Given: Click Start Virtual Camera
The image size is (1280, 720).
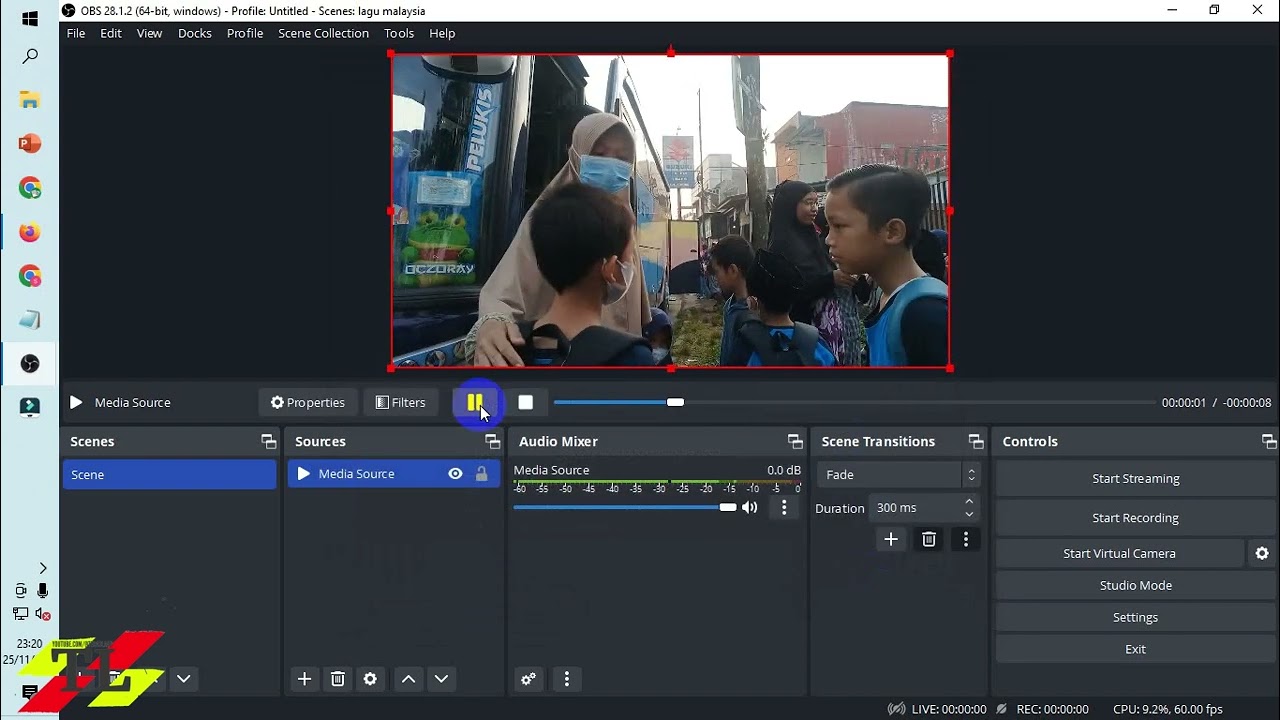Looking at the screenshot, I should pos(1120,553).
